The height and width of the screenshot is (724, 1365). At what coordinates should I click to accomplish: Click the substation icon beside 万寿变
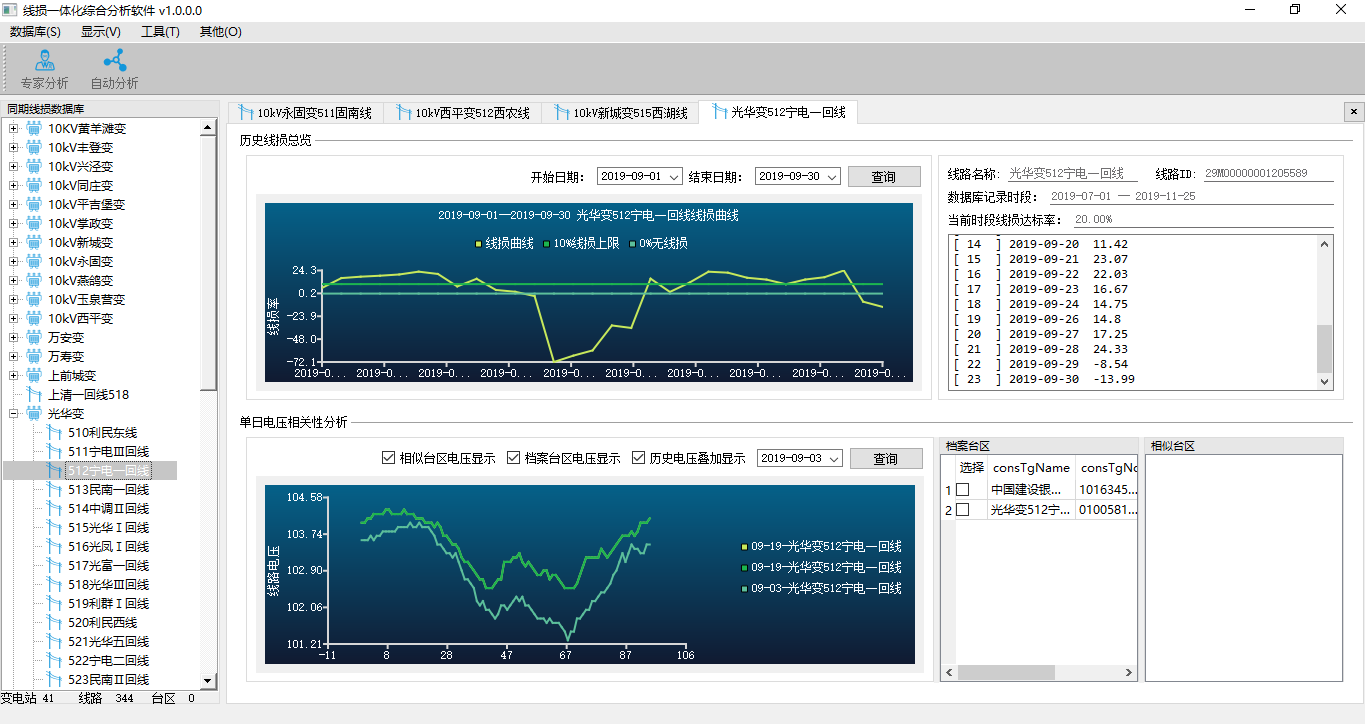point(34,356)
